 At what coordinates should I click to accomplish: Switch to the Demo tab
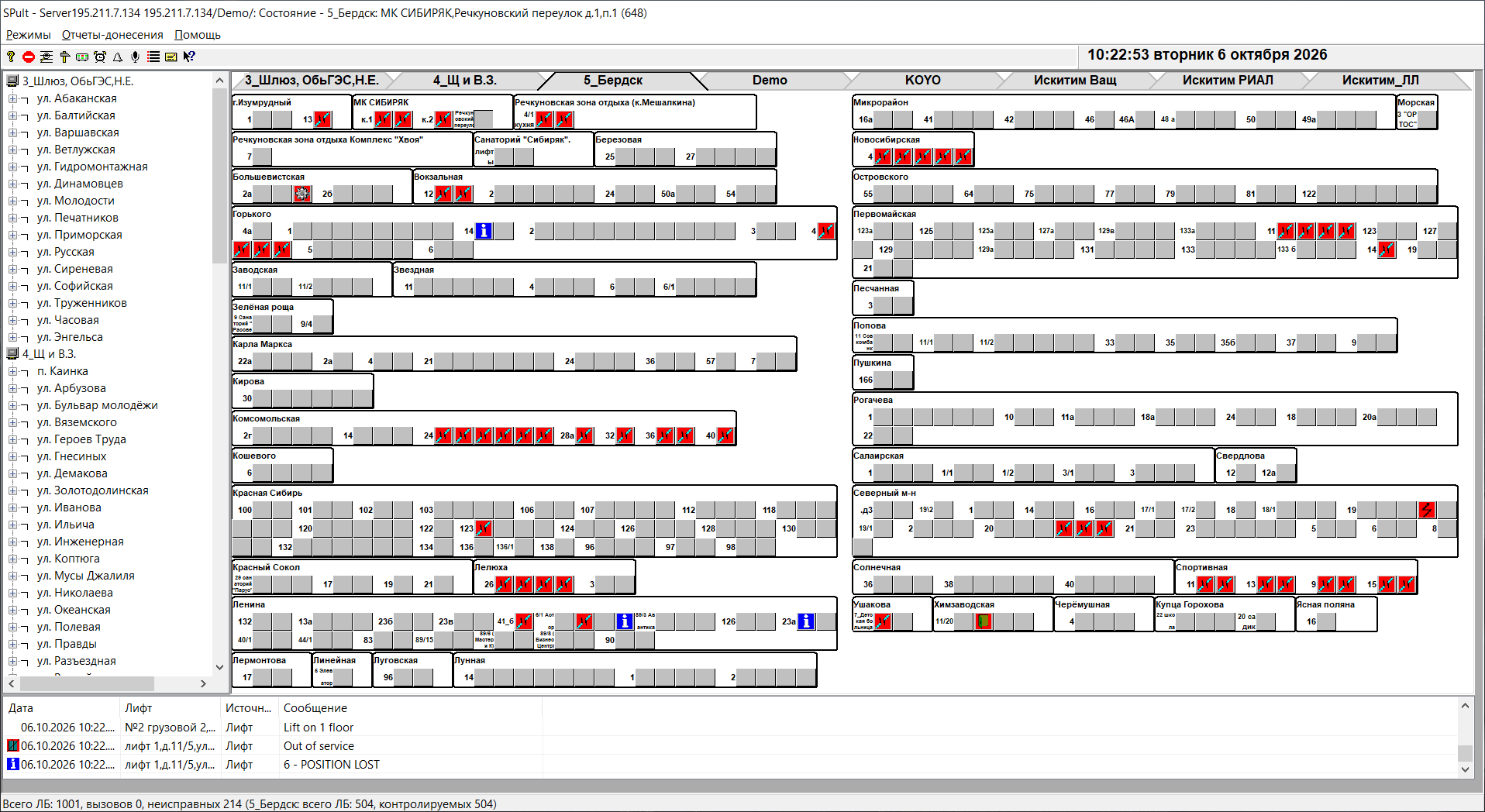point(770,81)
